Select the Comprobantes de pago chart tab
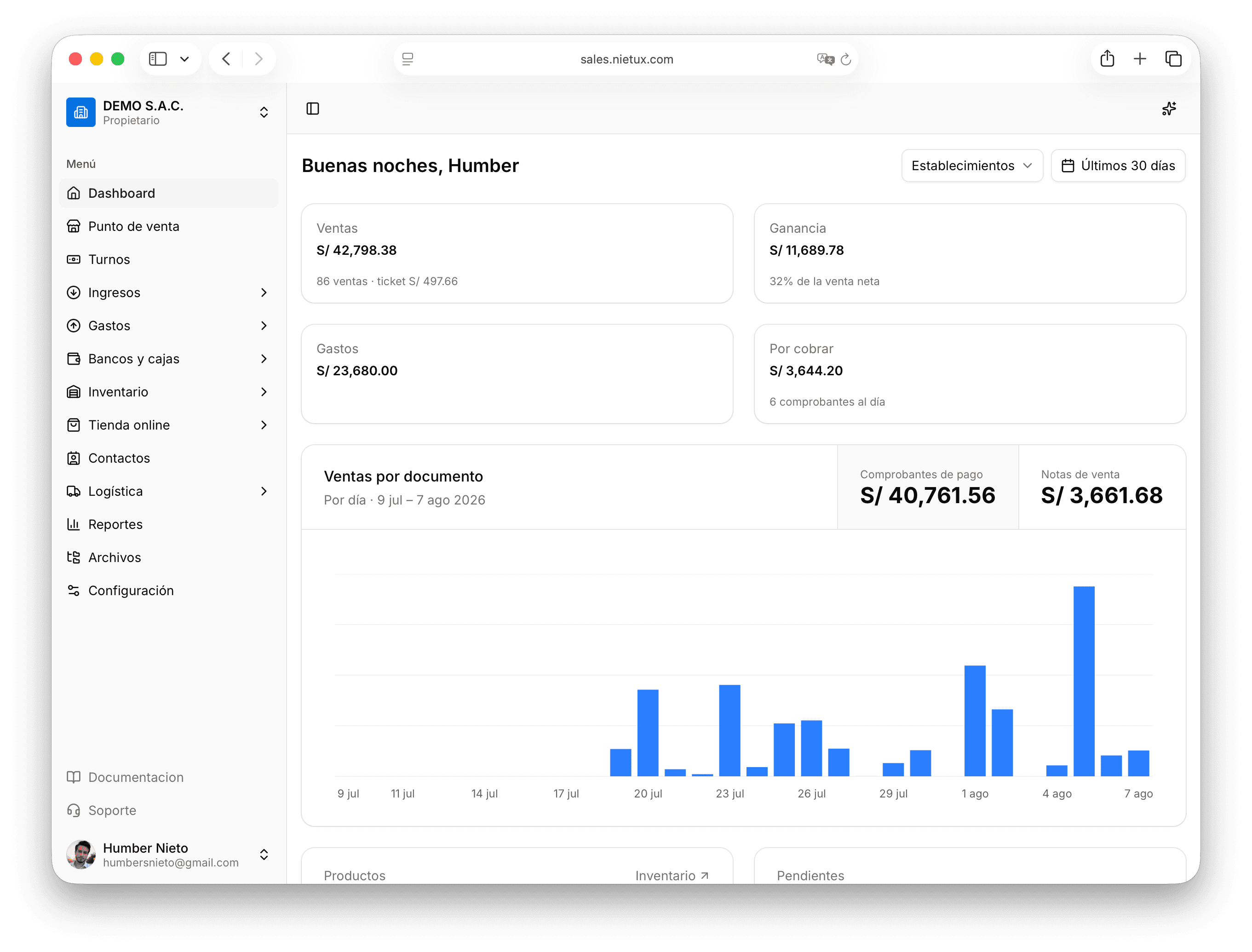 (x=928, y=487)
